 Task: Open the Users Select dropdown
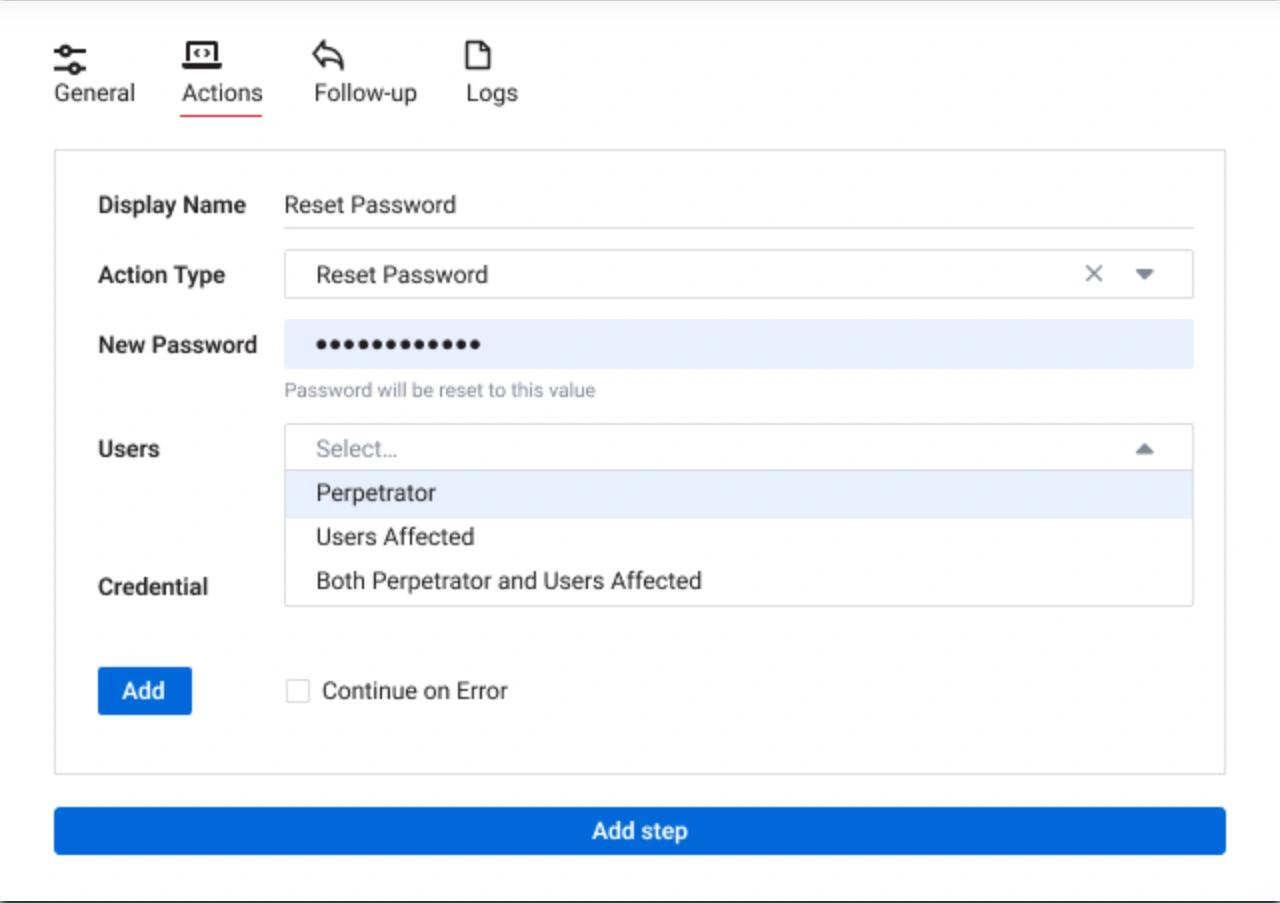pyautogui.click(x=700, y=447)
